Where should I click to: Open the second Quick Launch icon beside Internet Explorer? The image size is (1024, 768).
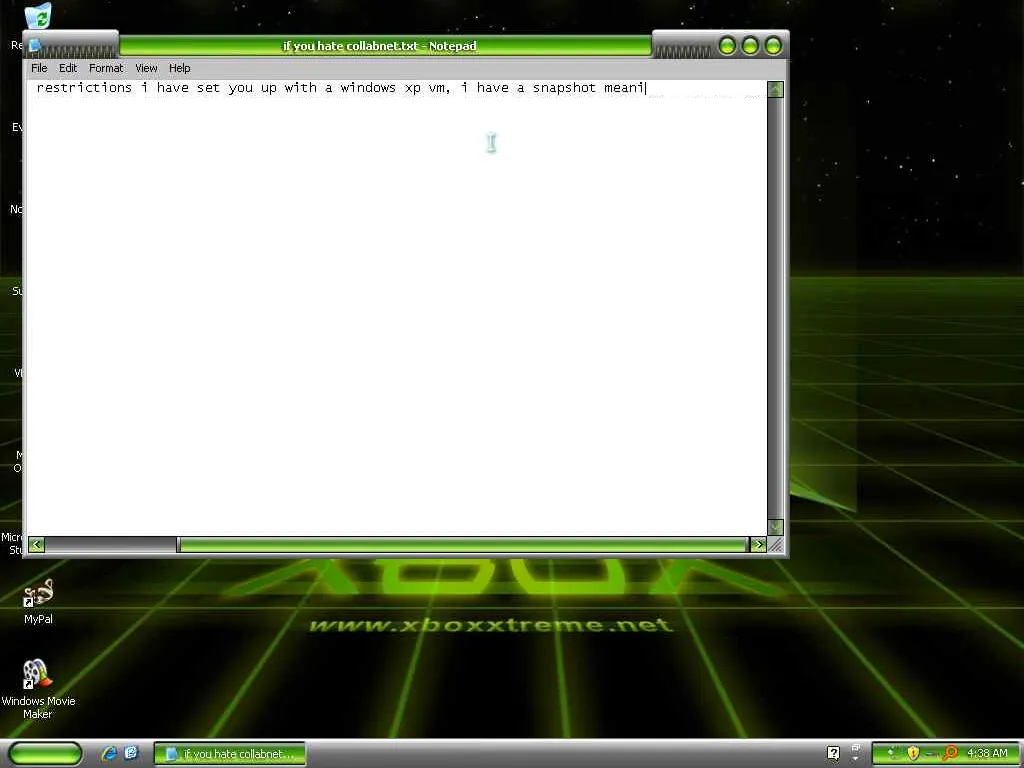pos(131,753)
